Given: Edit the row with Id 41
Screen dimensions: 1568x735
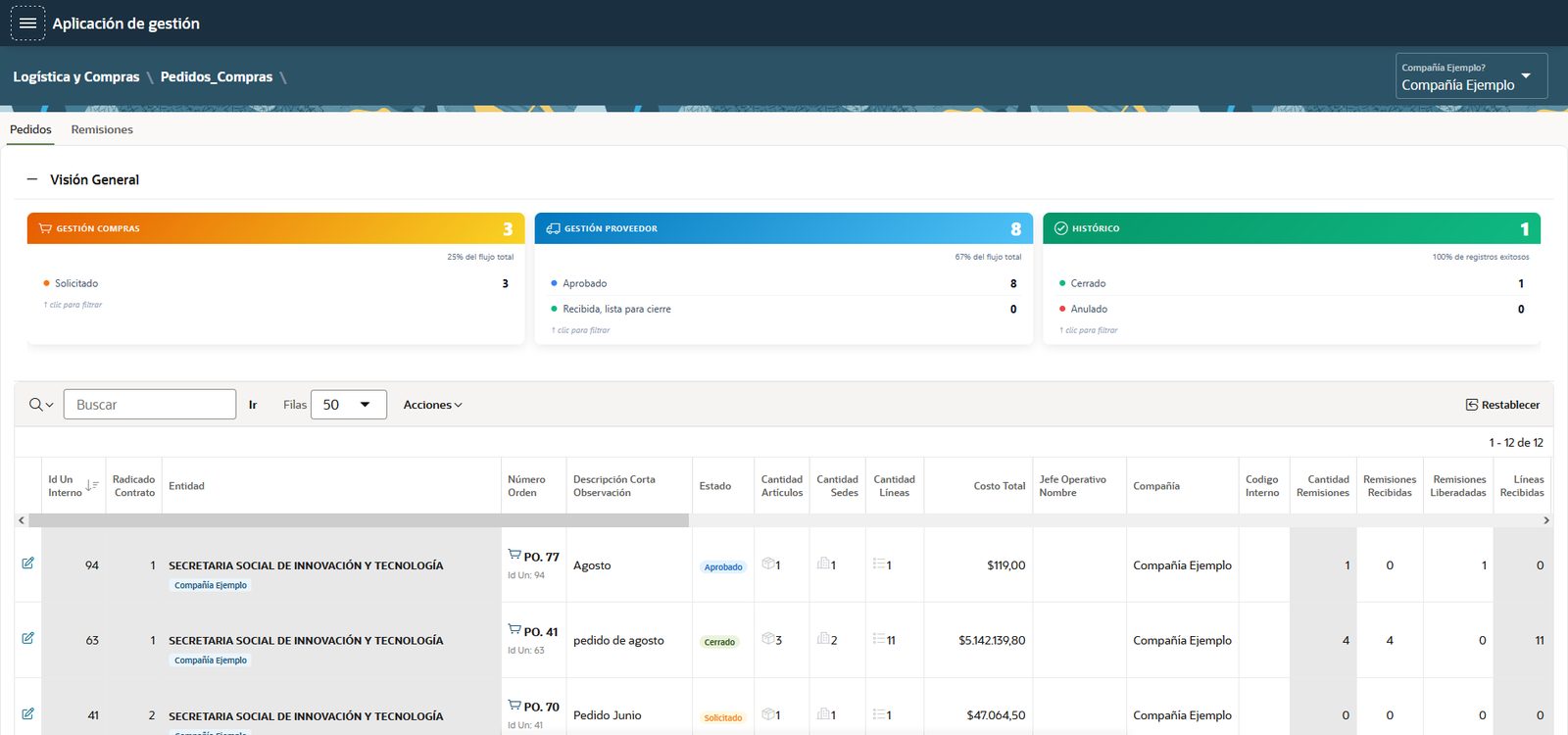Looking at the screenshot, I should point(28,713).
